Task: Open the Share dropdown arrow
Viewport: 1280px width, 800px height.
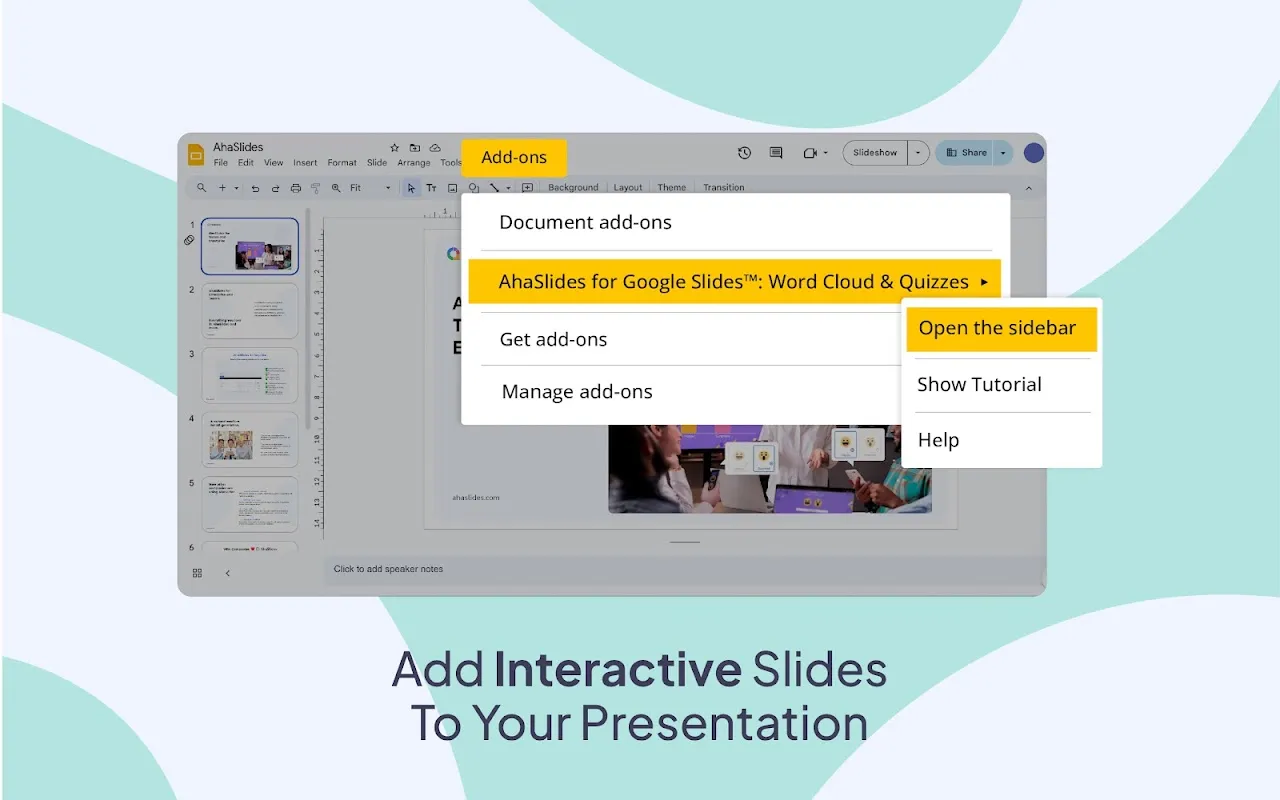Action: [1003, 152]
